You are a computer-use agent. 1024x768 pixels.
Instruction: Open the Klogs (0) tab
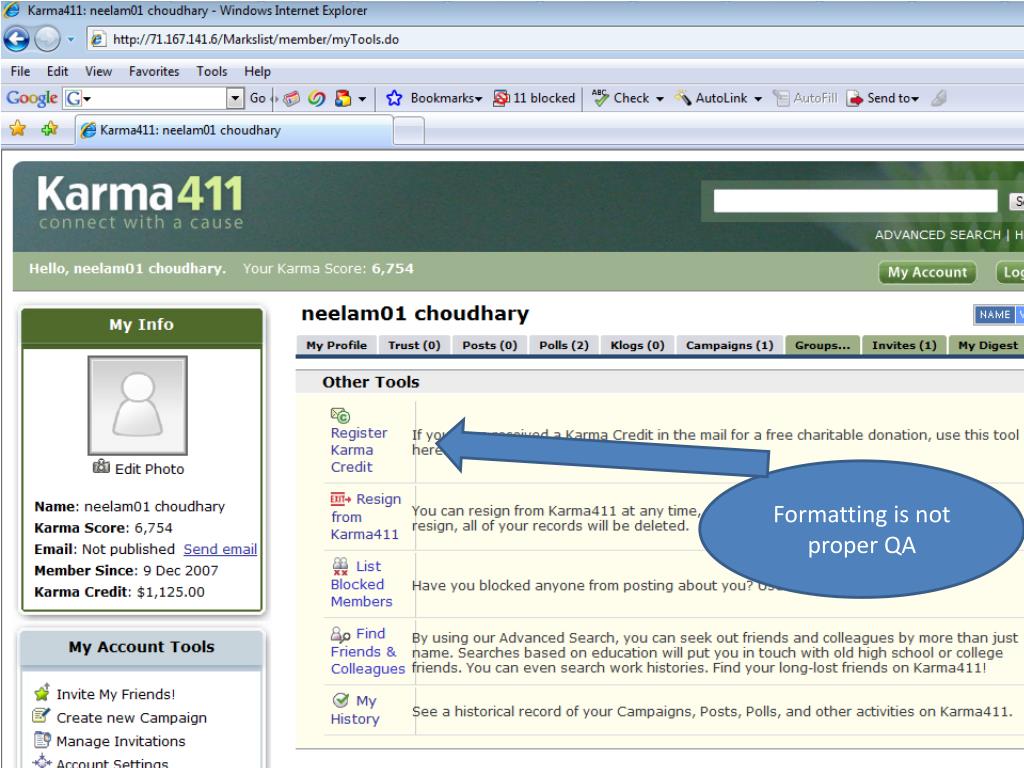click(637, 345)
